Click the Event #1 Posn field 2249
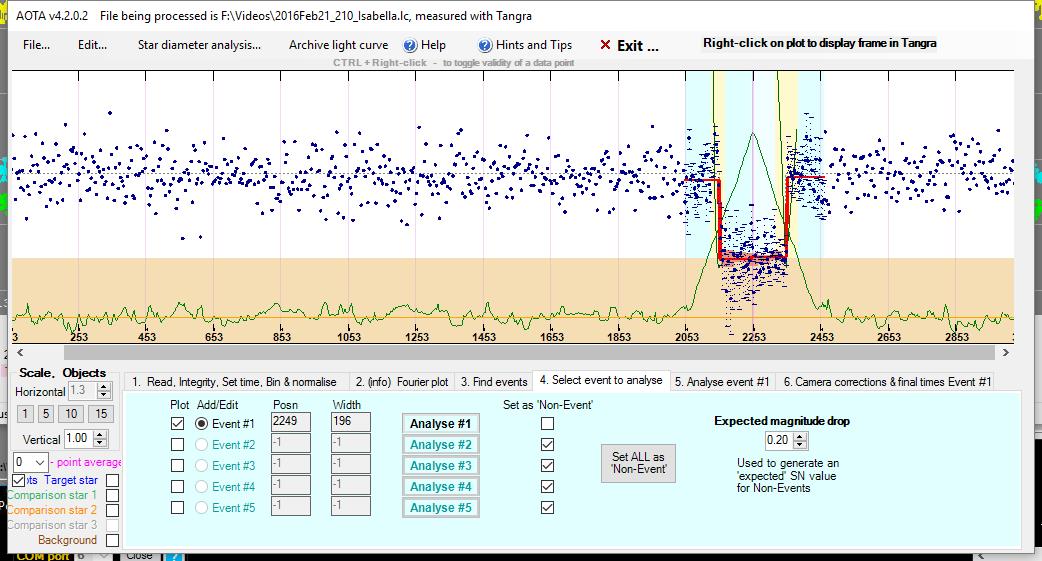1042x561 pixels. pos(290,421)
